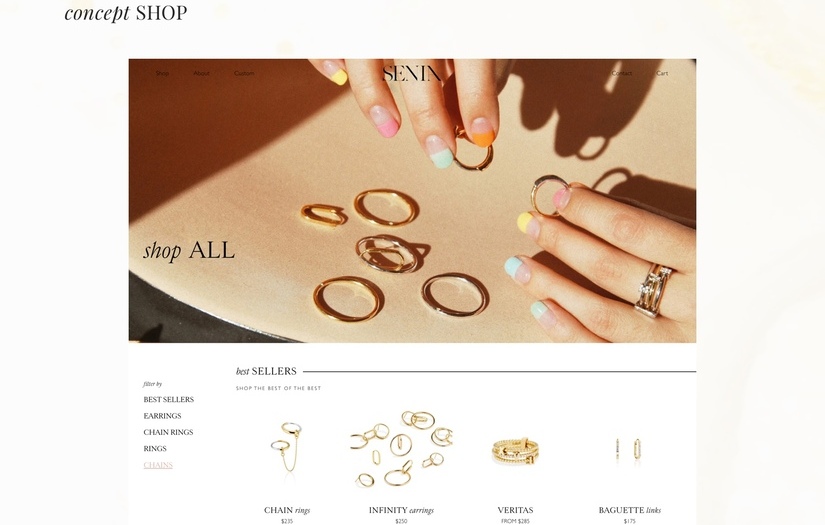
Task: Open the Contact page link
Action: [x=622, y=73]
